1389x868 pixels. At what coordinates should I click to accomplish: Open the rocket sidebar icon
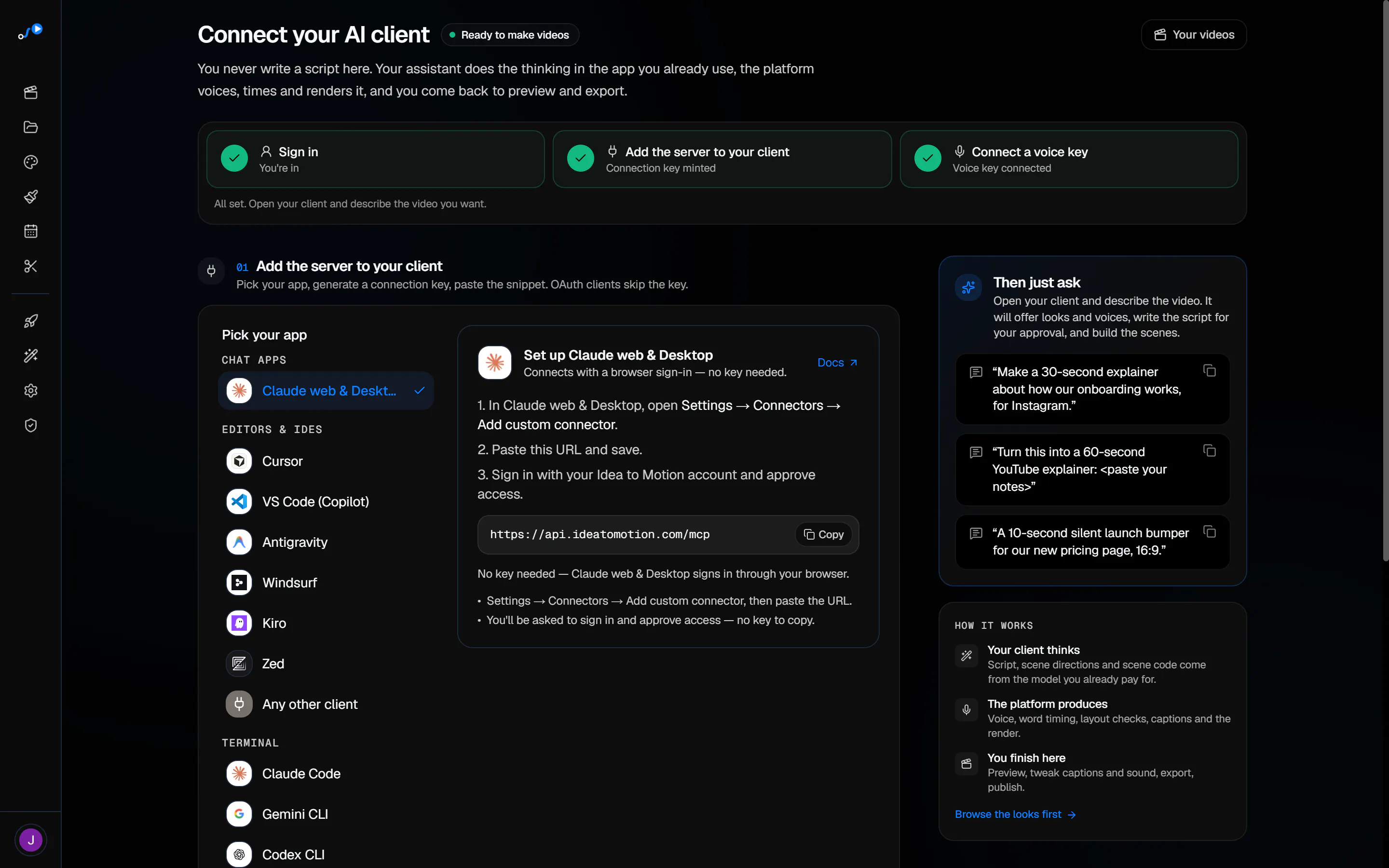click(30, 321)
